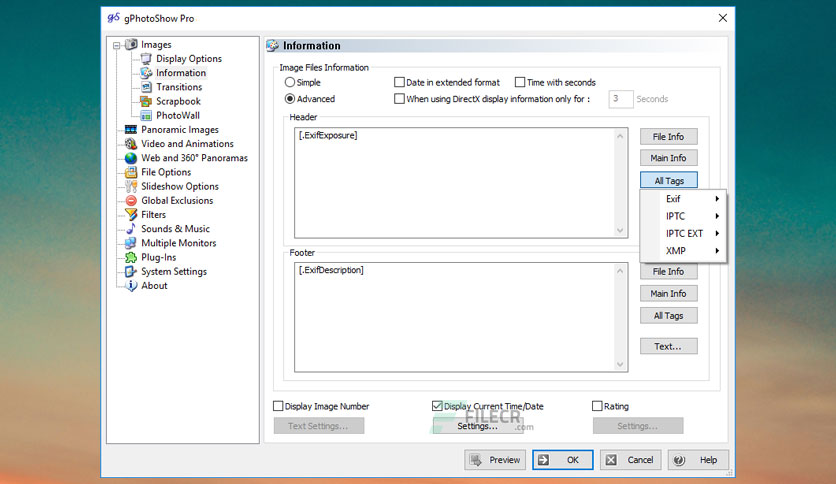836x484 pixels.
Task: Click the System Settings icon
Action: 131,271
